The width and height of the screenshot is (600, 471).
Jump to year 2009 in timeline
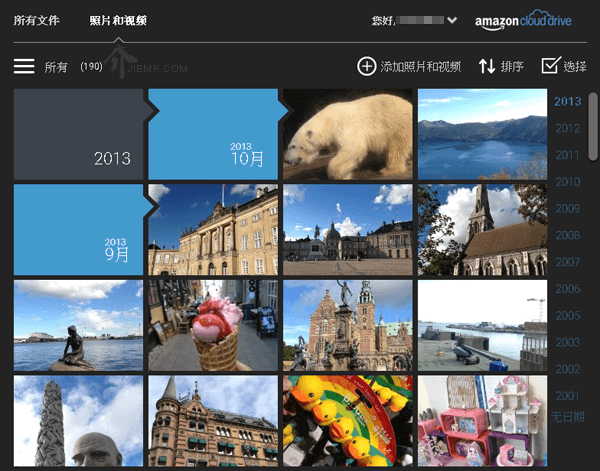click(568, 209)
